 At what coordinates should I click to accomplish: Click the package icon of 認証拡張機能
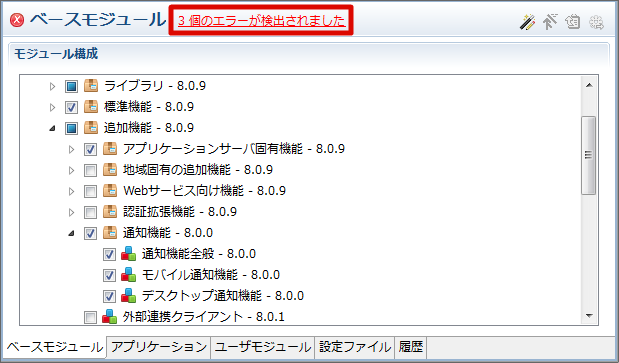tap(110, 211)
